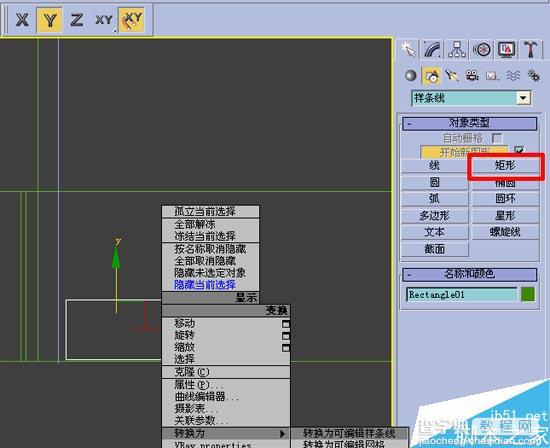Open the green object color swatch

point(528,294)
